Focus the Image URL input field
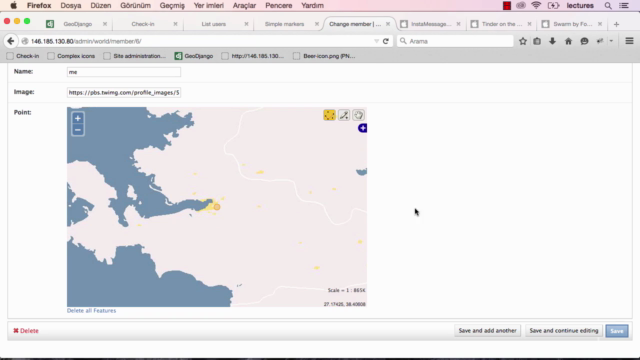This screenshot has height=360, width=640. [124, 93]
